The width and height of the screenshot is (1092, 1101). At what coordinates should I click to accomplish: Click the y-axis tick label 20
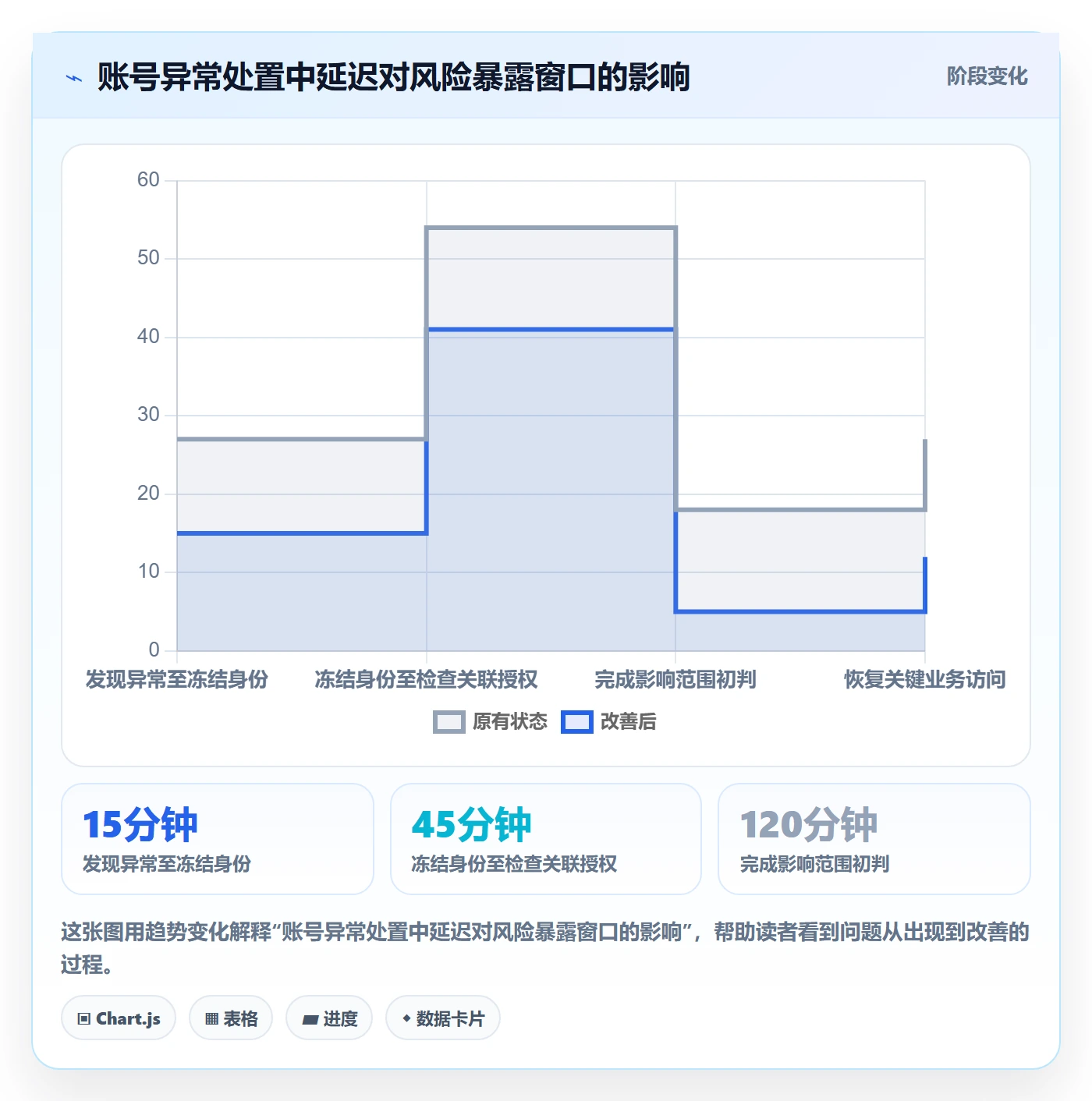coord(148,494)
